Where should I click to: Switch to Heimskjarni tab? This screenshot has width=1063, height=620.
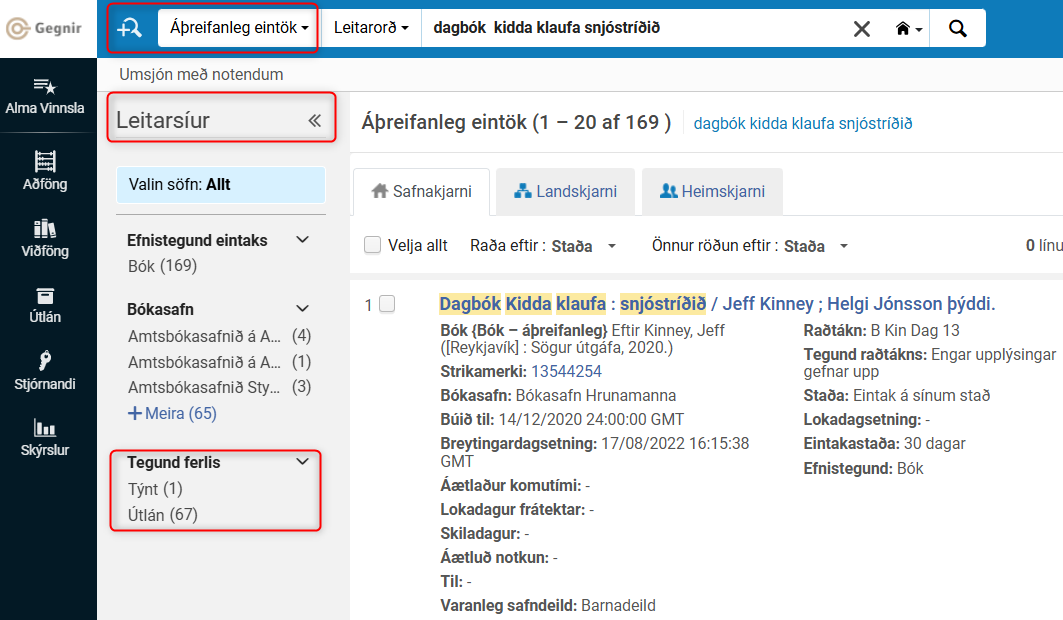pyautogui.click(x=713, y=192)
